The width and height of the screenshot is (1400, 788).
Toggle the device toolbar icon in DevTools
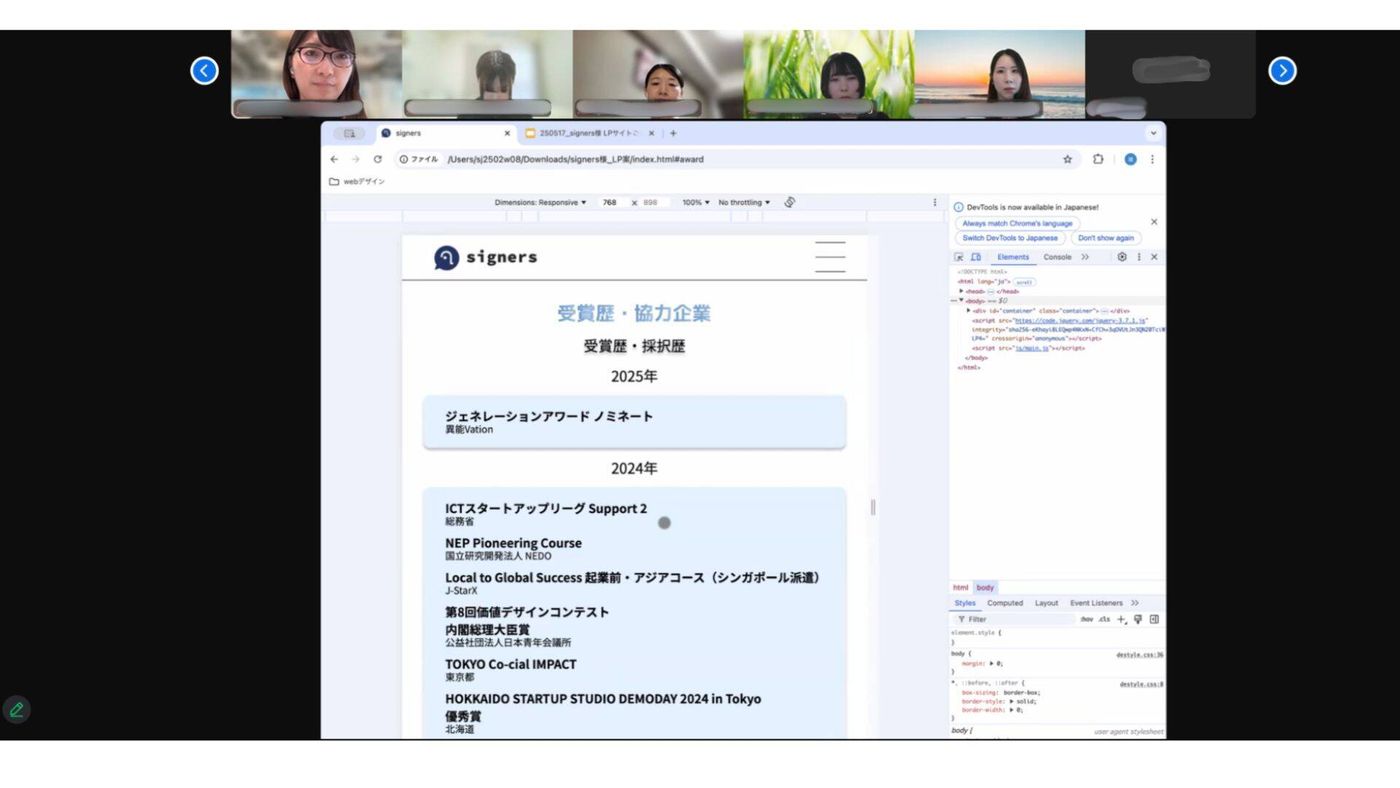pos(976,257)
